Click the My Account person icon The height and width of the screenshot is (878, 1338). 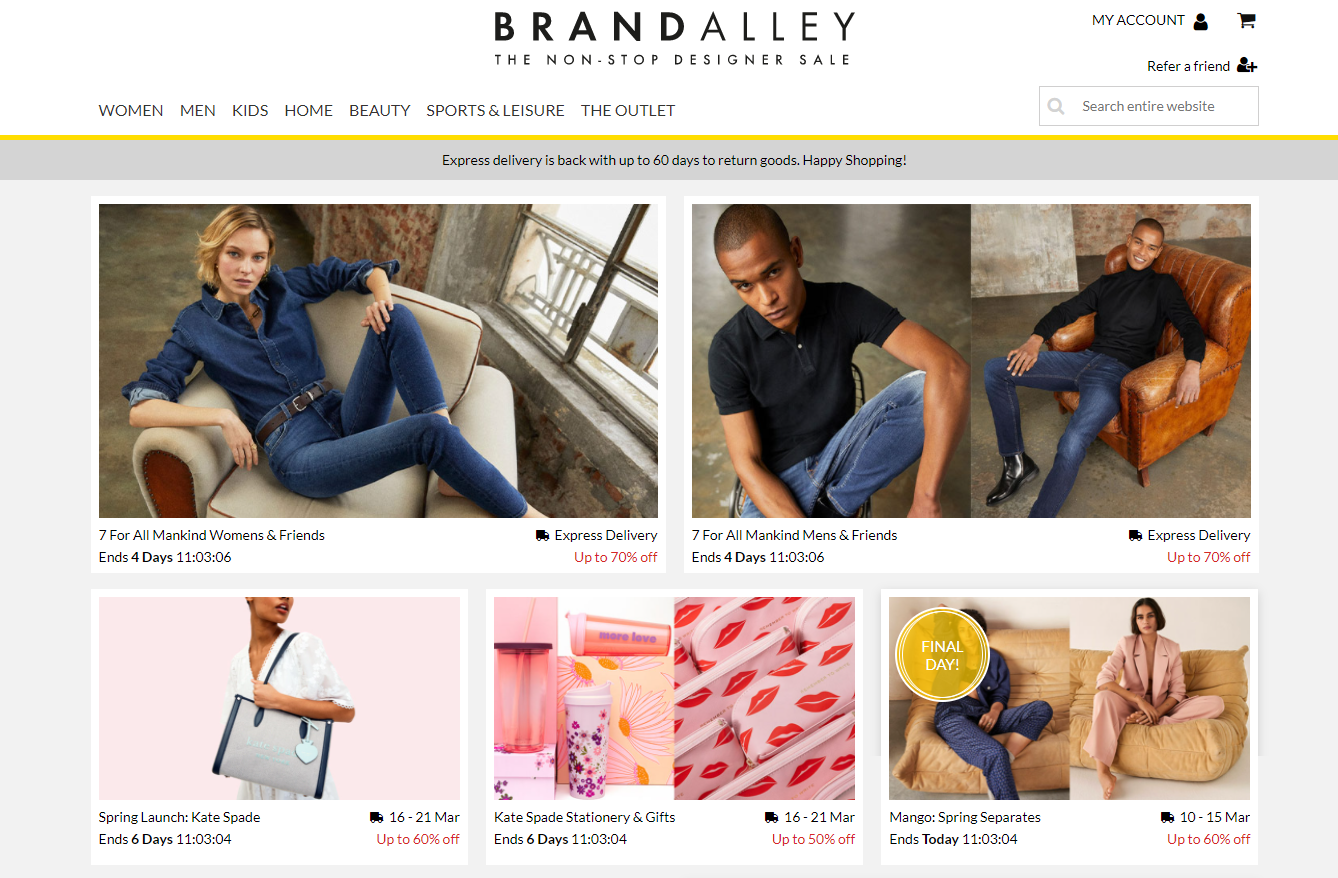click(x=1201, y=21)
